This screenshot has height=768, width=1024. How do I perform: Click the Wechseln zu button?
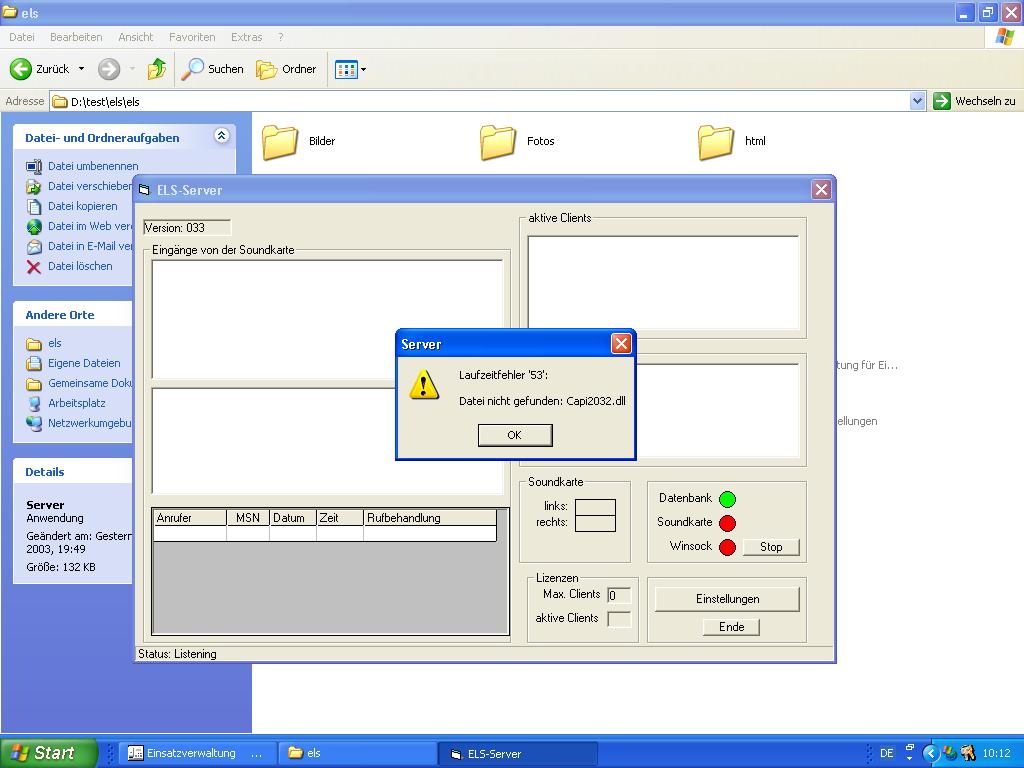(975, 101)
